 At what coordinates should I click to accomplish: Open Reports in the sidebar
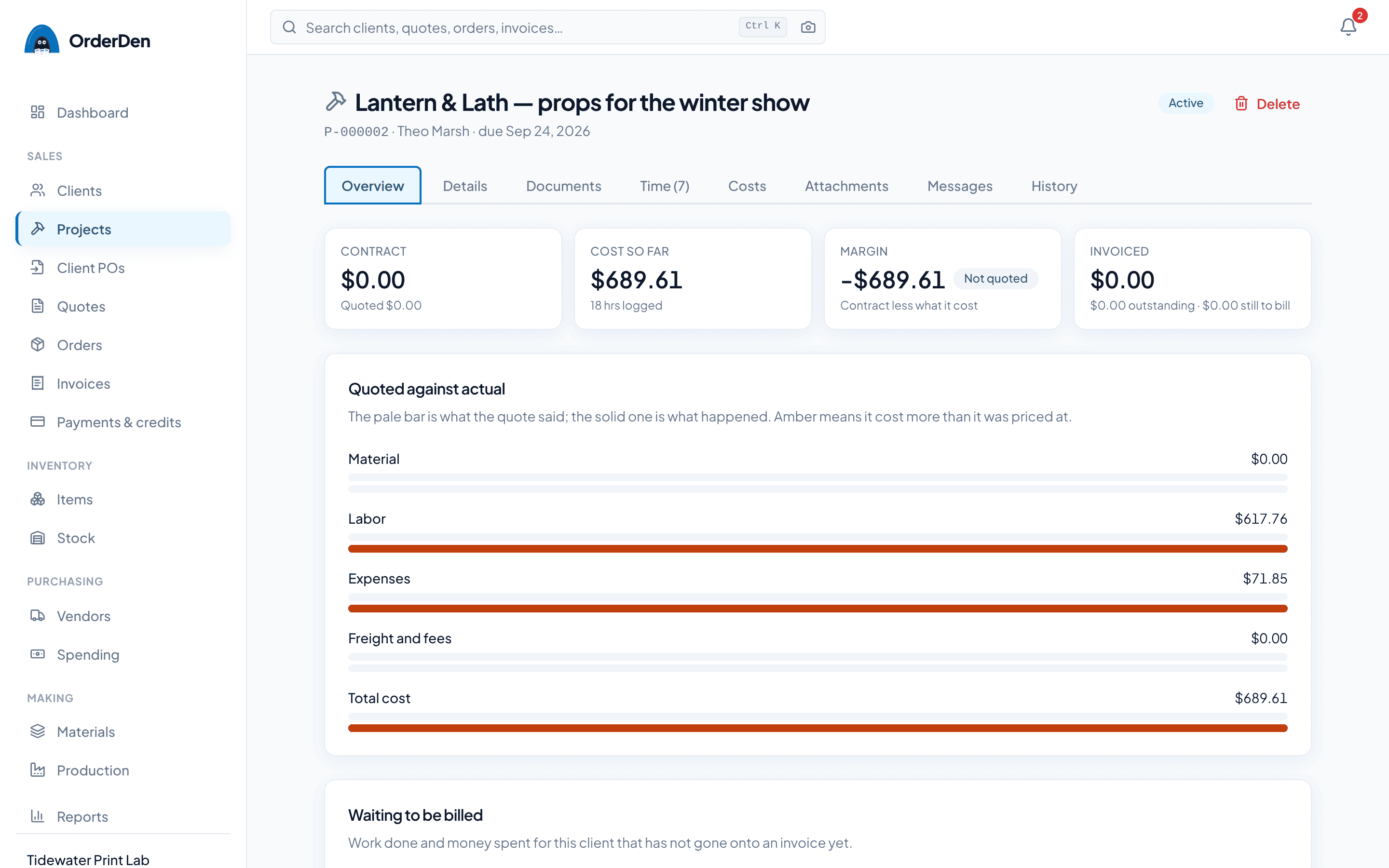coord(123,816)
